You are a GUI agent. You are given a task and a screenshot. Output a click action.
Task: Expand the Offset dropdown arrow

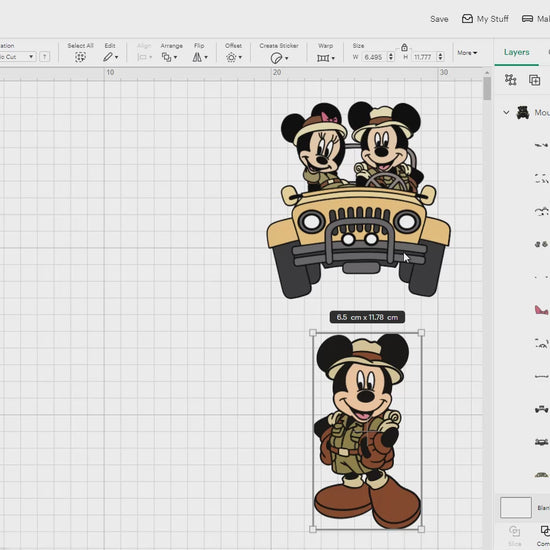pyautogui.click(x=240, y=57)
